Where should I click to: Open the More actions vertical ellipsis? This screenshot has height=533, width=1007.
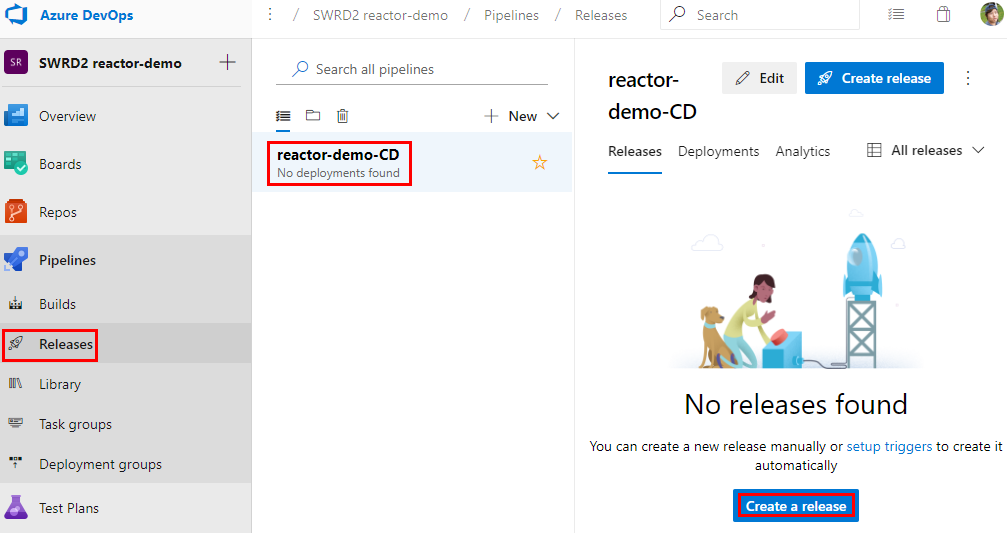(x=968, y=78)
